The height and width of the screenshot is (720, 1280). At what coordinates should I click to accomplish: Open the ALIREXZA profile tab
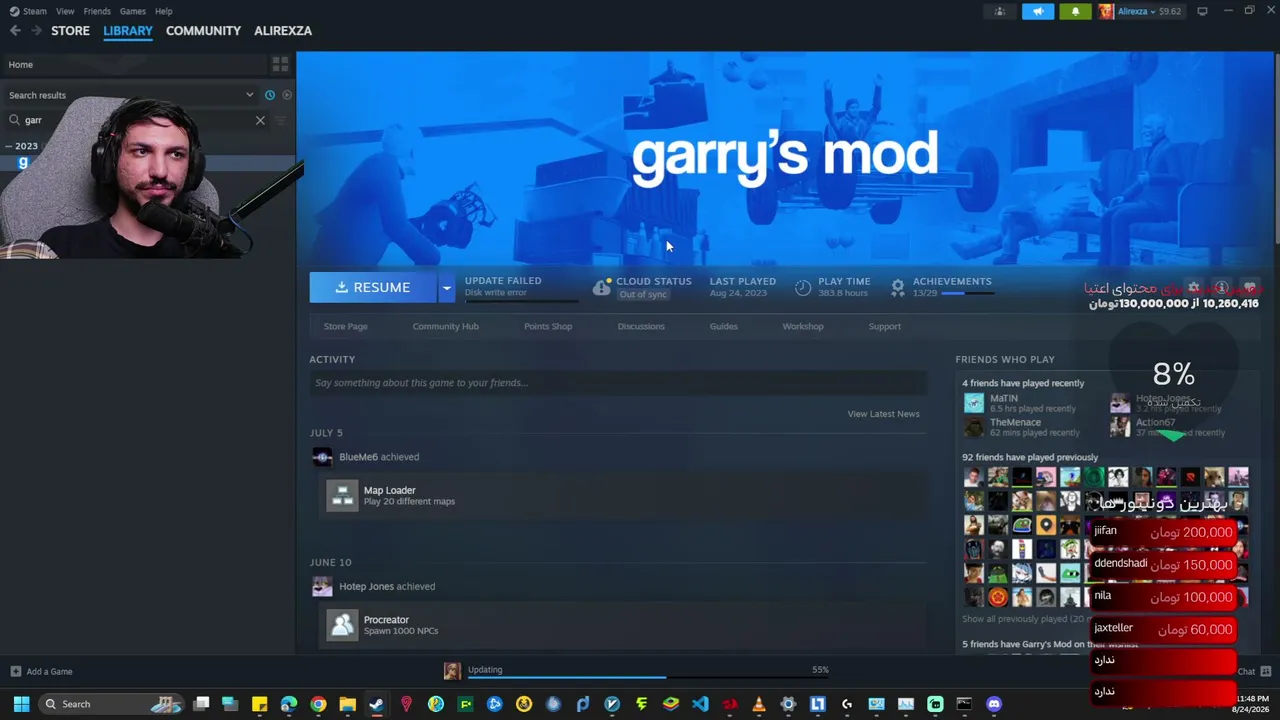click(x=283, y=31)
